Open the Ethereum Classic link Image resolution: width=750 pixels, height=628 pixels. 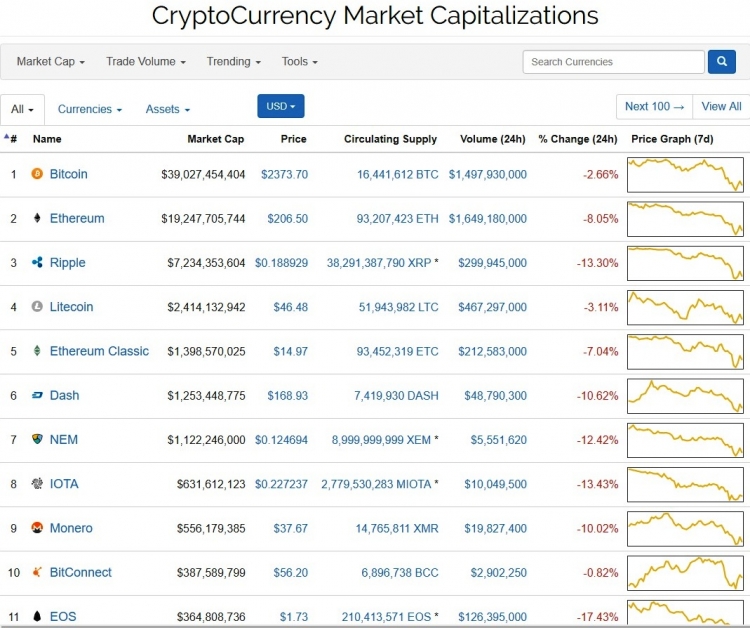pyautogui.click(x=99, y=351)
